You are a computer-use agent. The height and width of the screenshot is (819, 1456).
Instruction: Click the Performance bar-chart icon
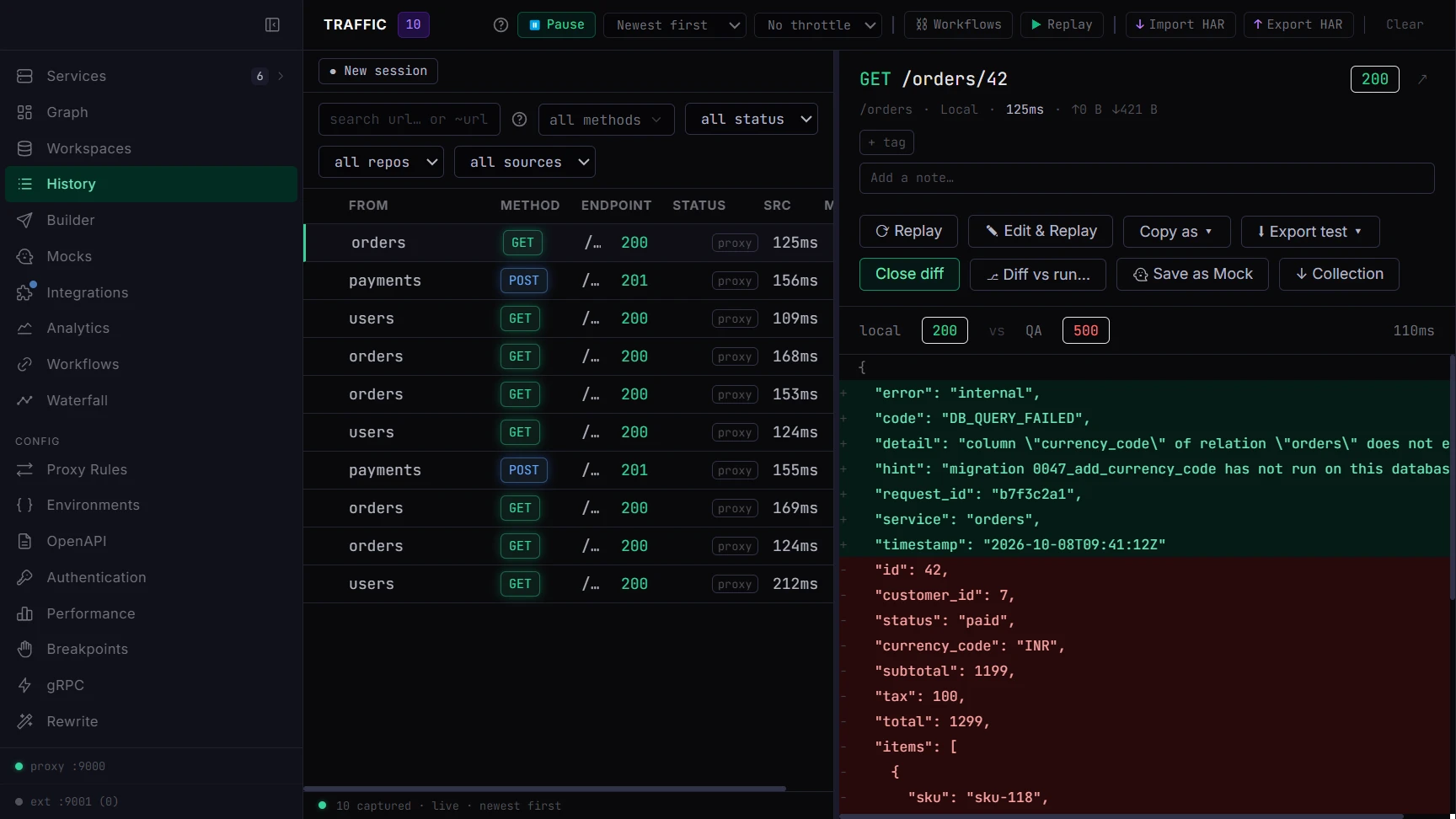(25, 613)
